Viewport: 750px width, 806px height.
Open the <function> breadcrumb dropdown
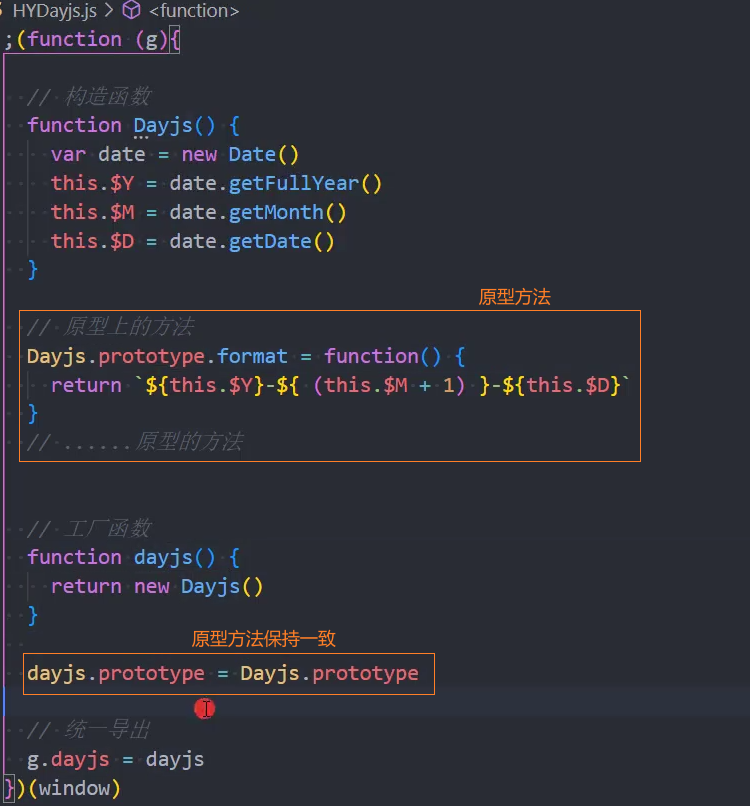click(194, 11)
